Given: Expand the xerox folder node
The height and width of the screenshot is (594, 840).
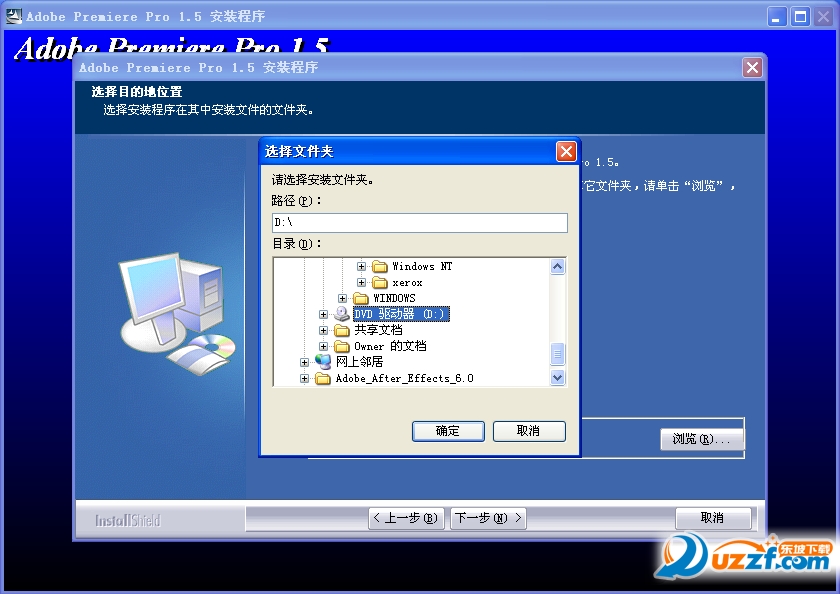Looking at the screenshot, I should [x=362, y=282].
